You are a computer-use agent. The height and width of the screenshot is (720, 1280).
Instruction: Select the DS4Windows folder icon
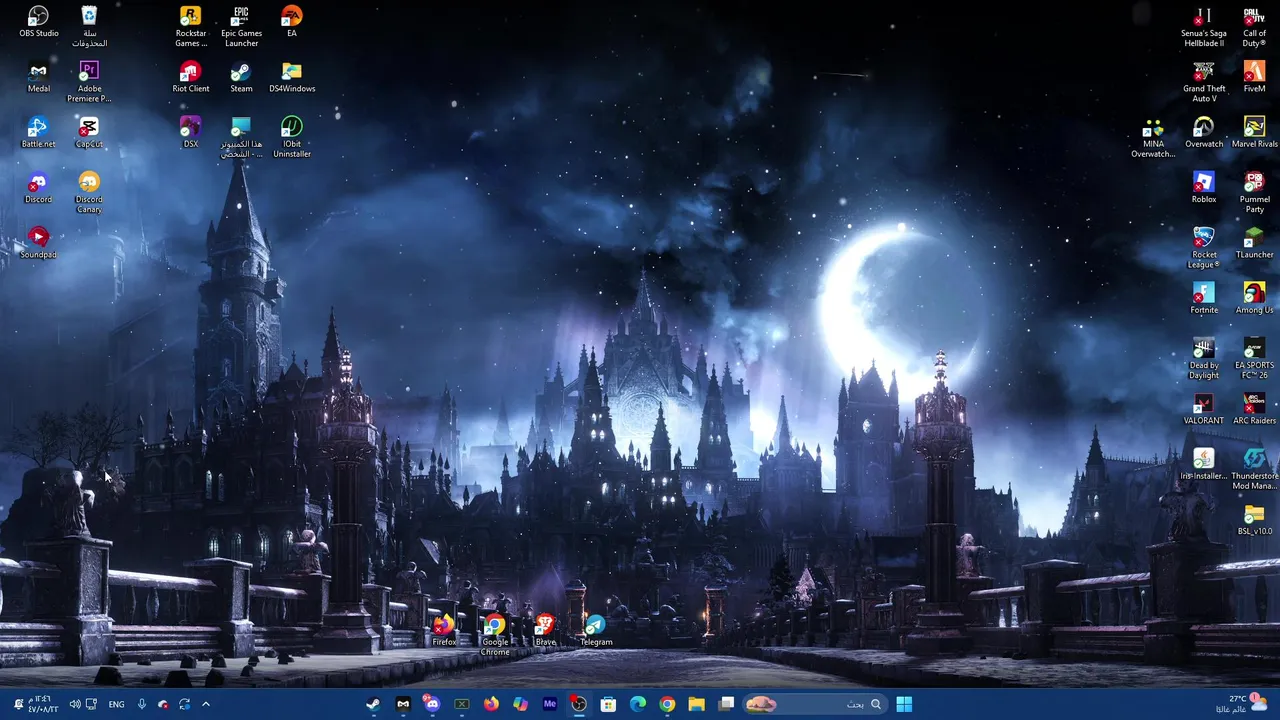pos(291,77)
